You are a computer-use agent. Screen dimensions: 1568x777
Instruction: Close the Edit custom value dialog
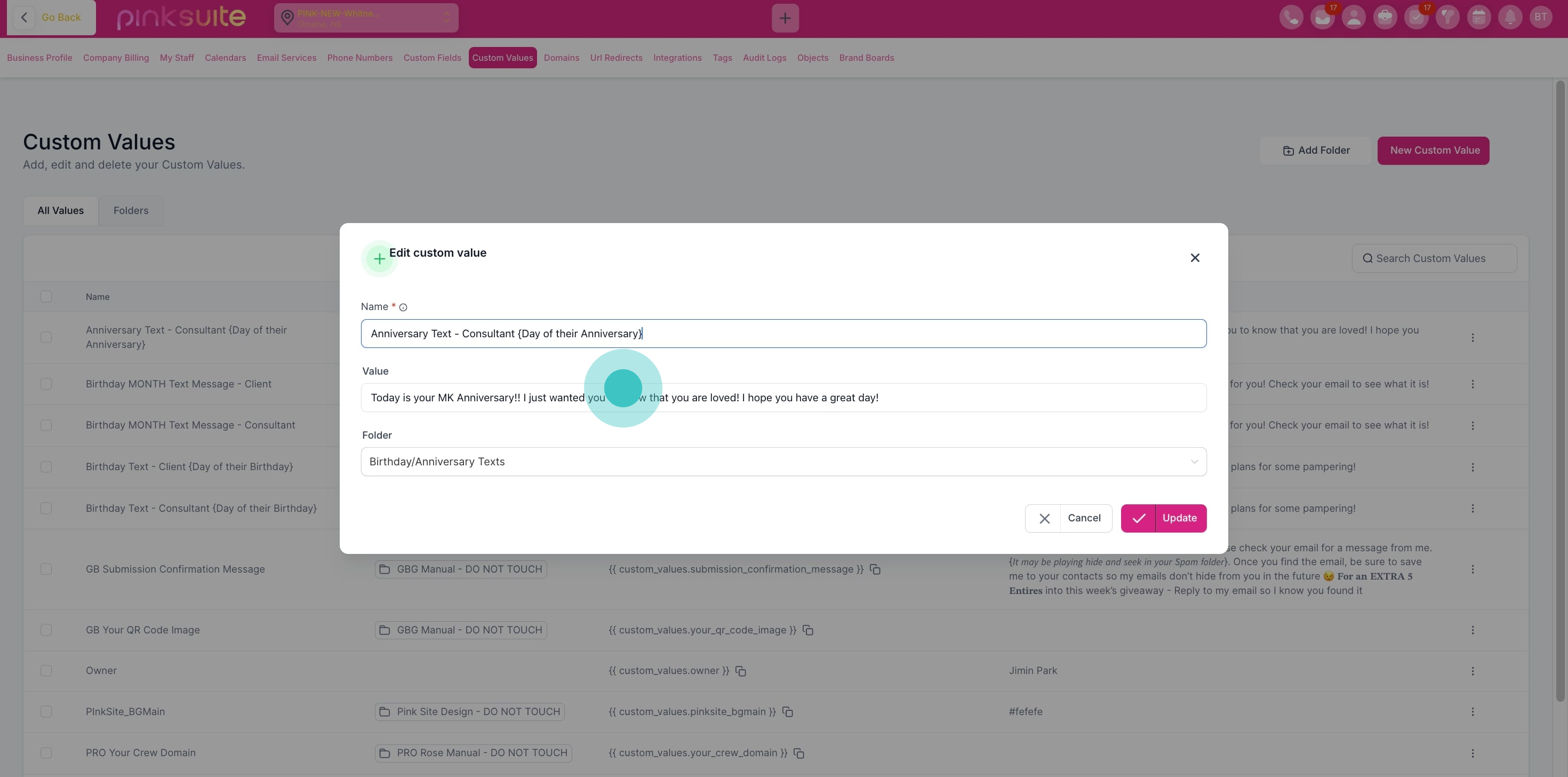coord(1195,258)
